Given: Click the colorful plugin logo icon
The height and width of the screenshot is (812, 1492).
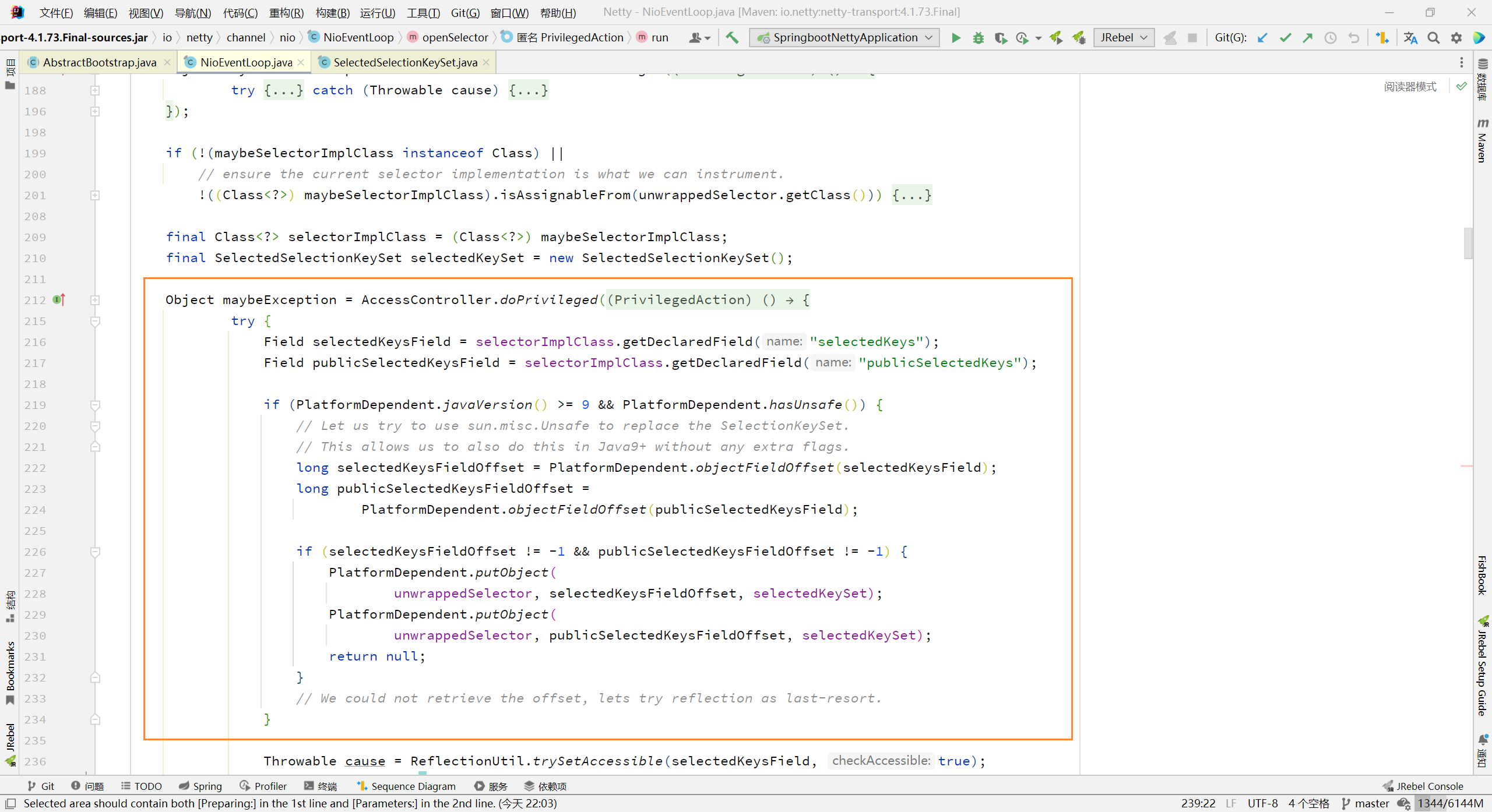Looking at the screenshot, I should click(1479, 38).
